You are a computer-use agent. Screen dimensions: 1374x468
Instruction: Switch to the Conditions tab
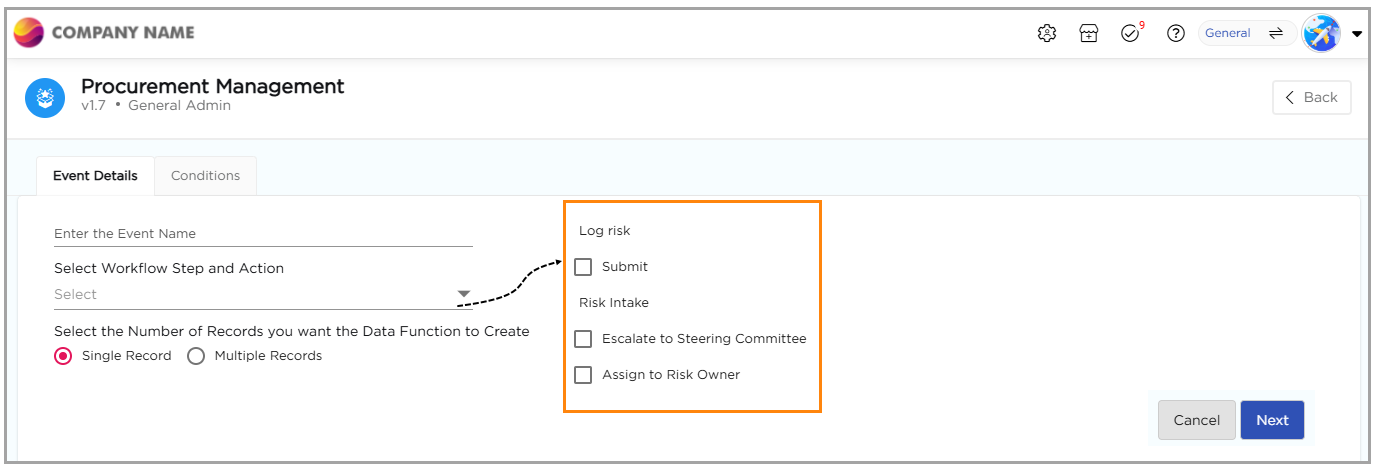(x=205, y=176)
